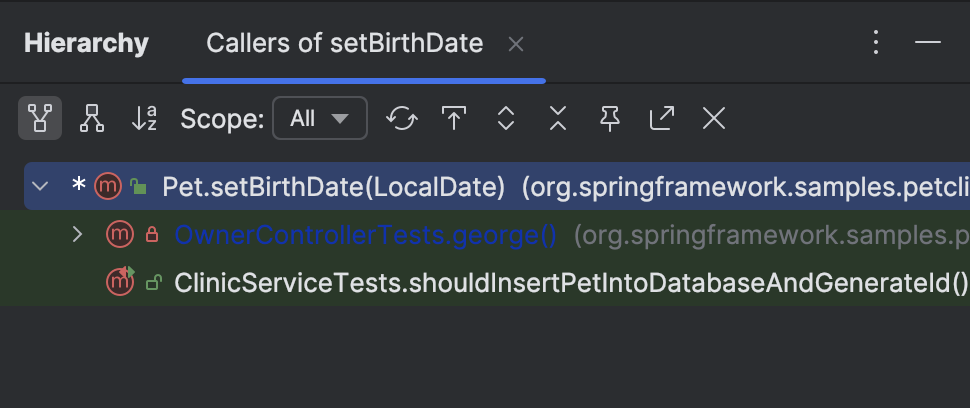970x408 pixels.
Task: Close the Callers of setBirthDate tab
Action: [x=516, y=44]
